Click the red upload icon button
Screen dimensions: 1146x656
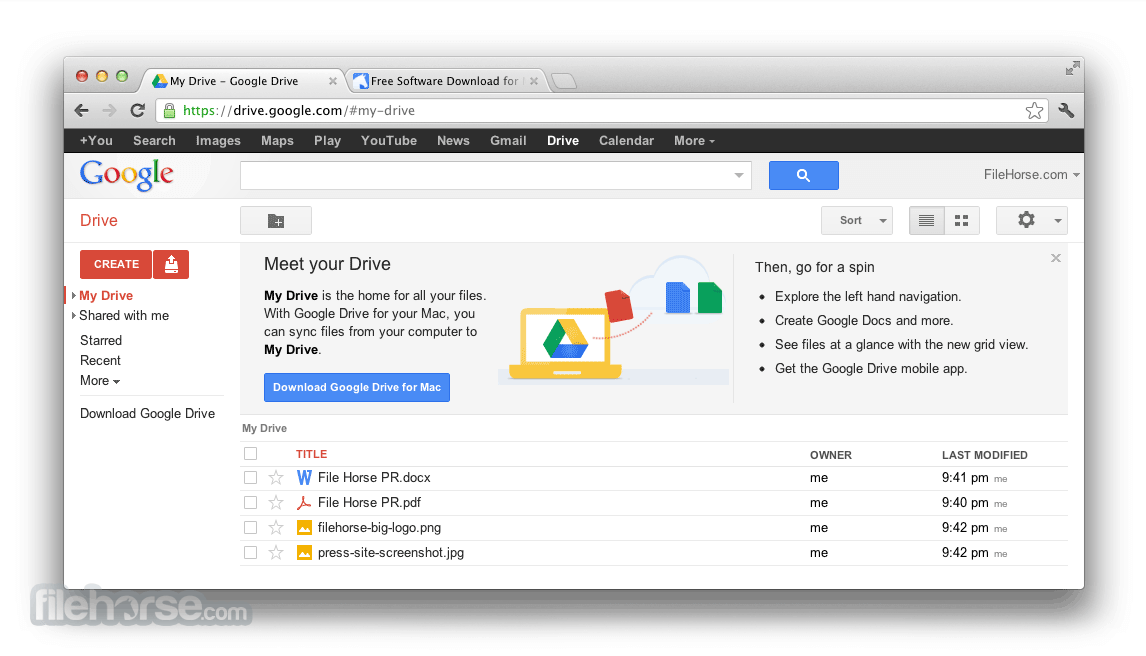point(171,264)
